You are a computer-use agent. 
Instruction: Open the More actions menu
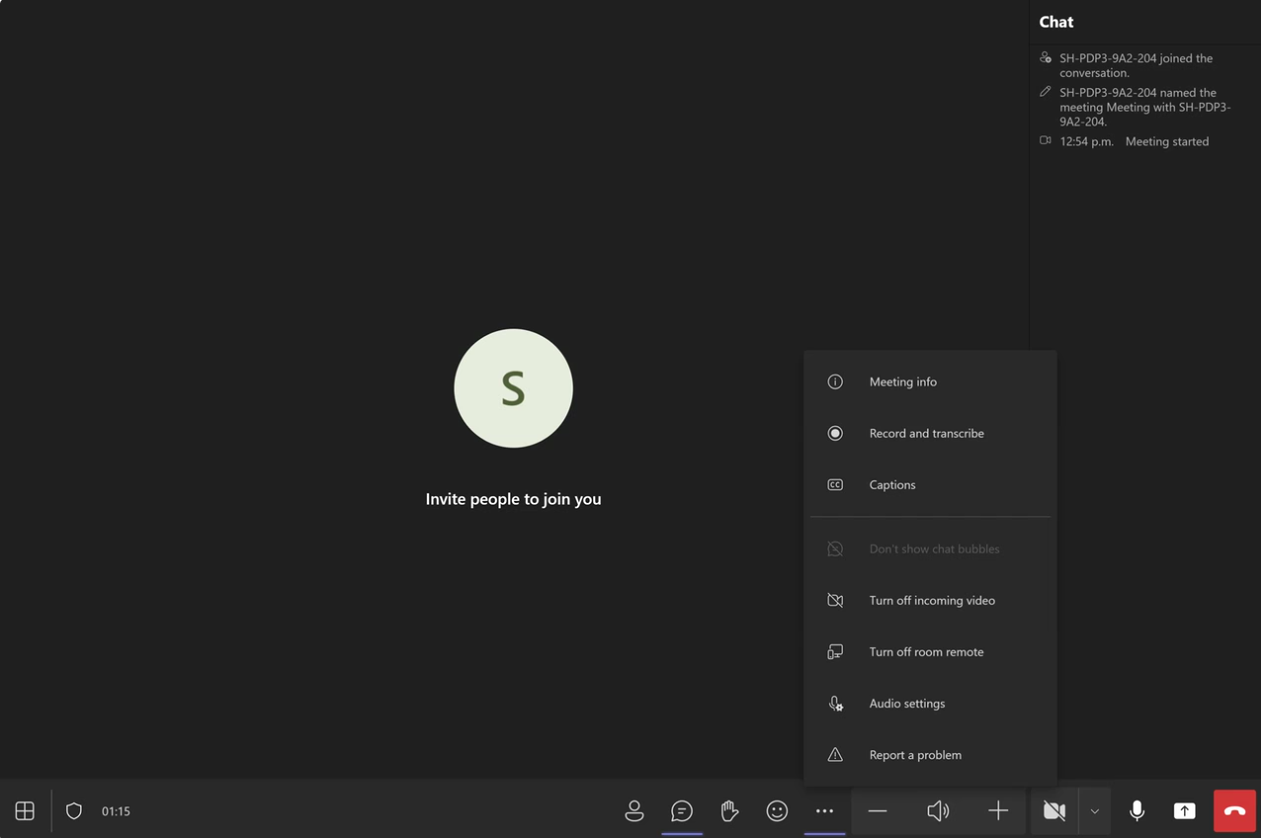click(x=824, y=811)
